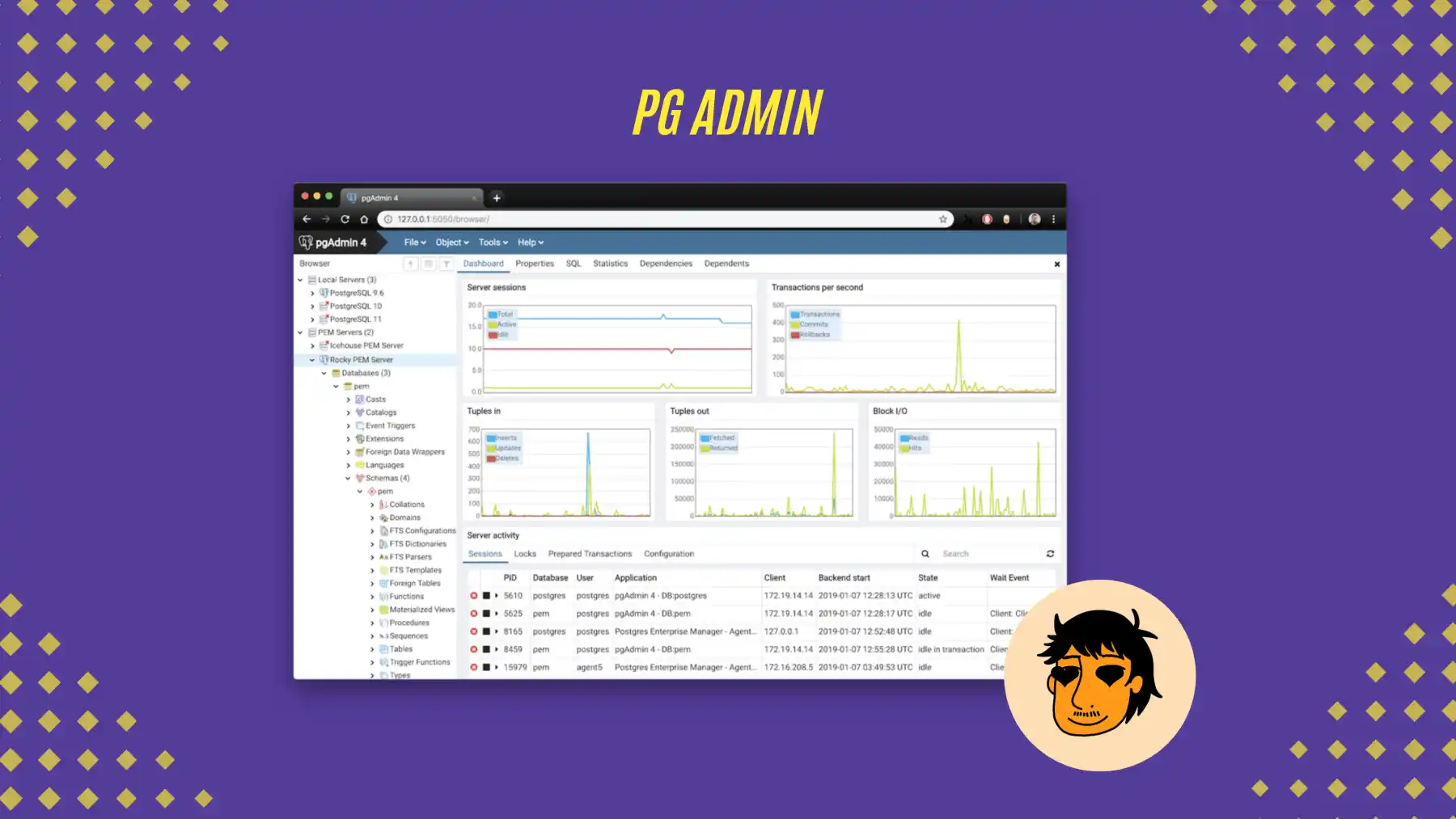Click the Commits legend swatch in Transactions chart
The image size is (1456, 819).
click(795, 324)
